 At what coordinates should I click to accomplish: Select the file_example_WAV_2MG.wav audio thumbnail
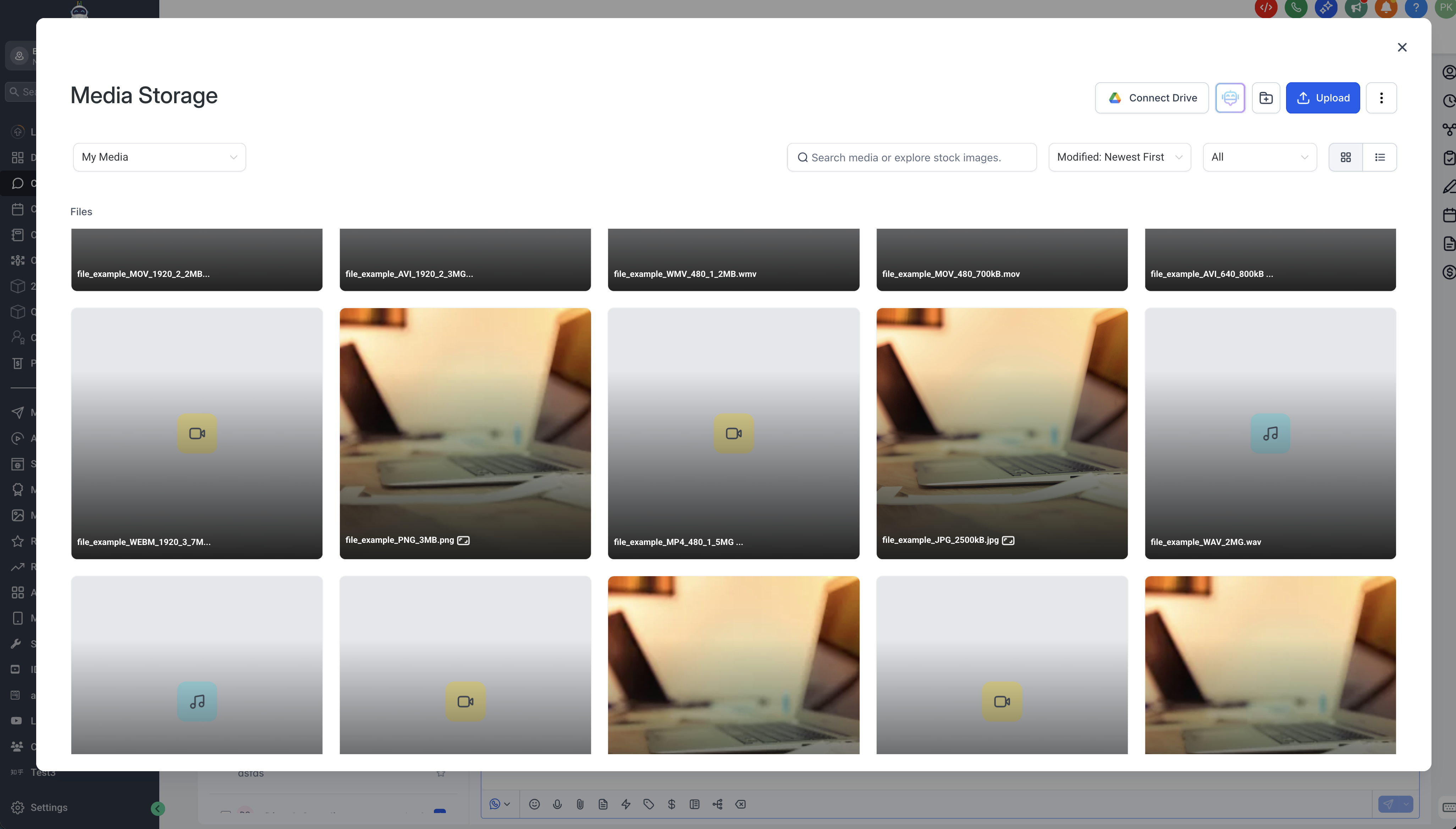click(x=1270, y=433)
